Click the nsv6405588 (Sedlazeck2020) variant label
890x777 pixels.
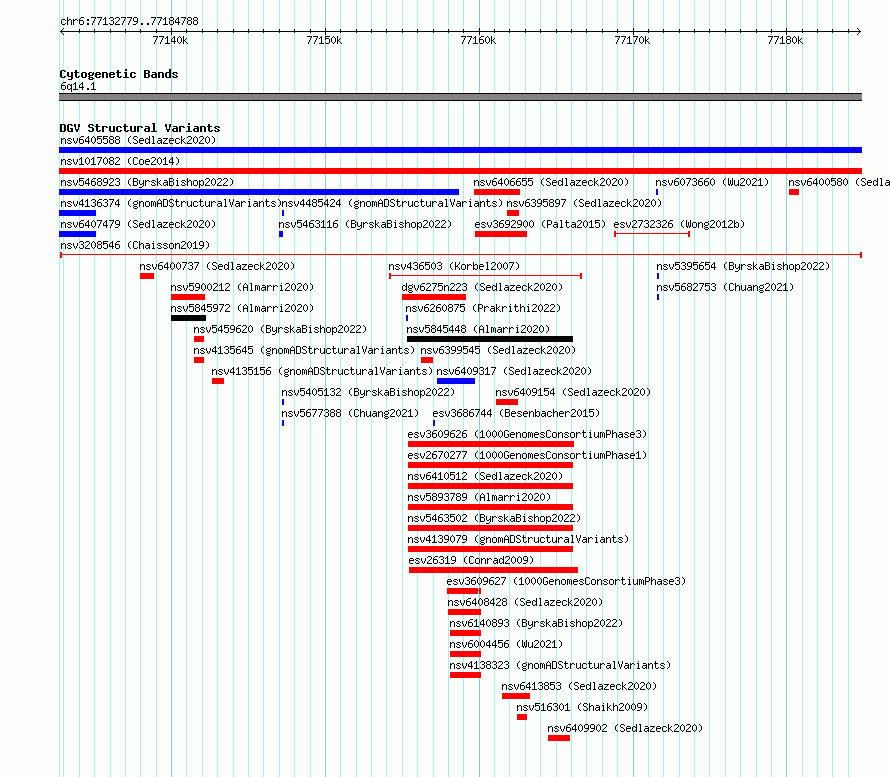[x=138, y=140]
